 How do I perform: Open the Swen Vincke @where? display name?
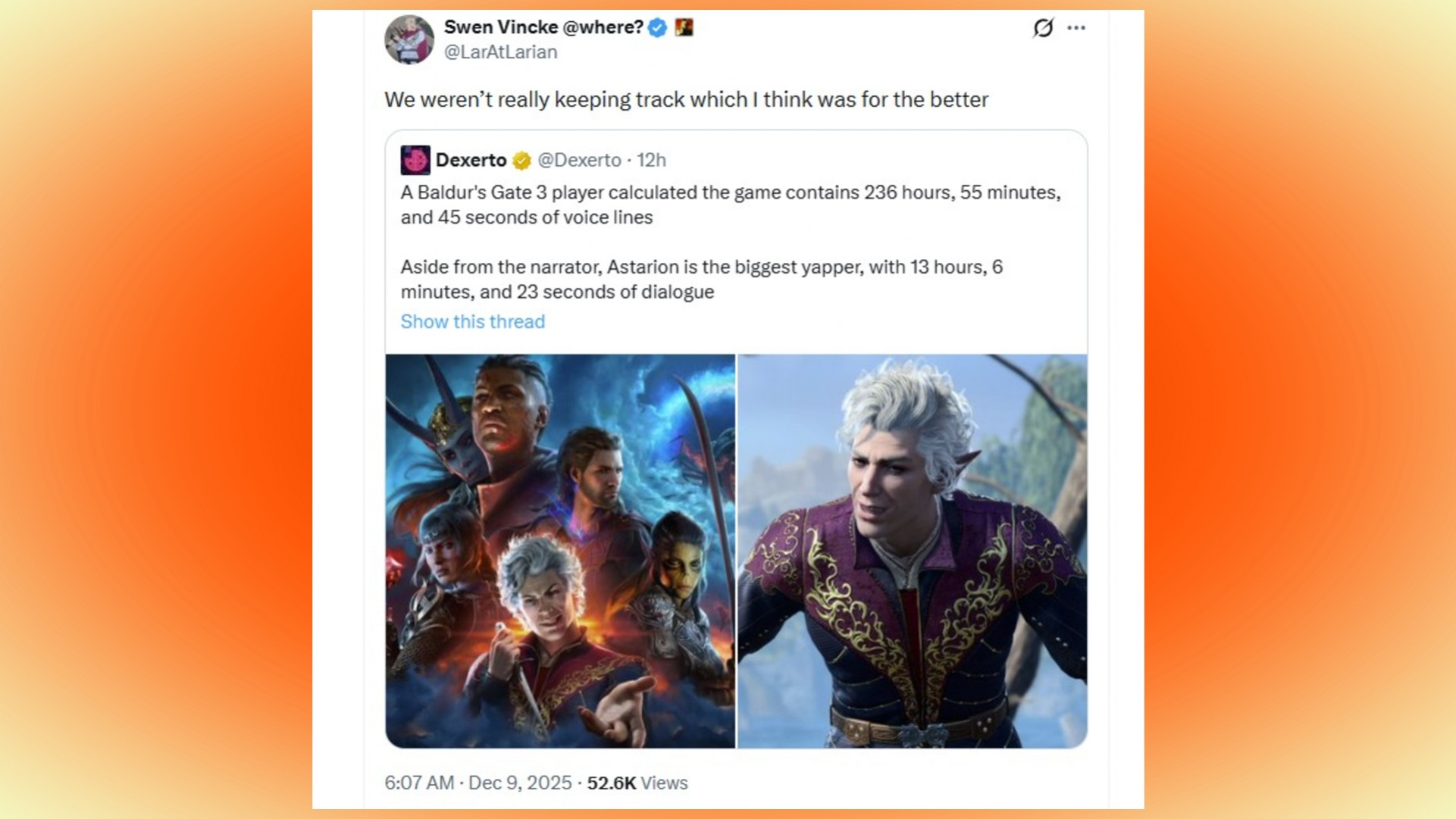[543, 27]
